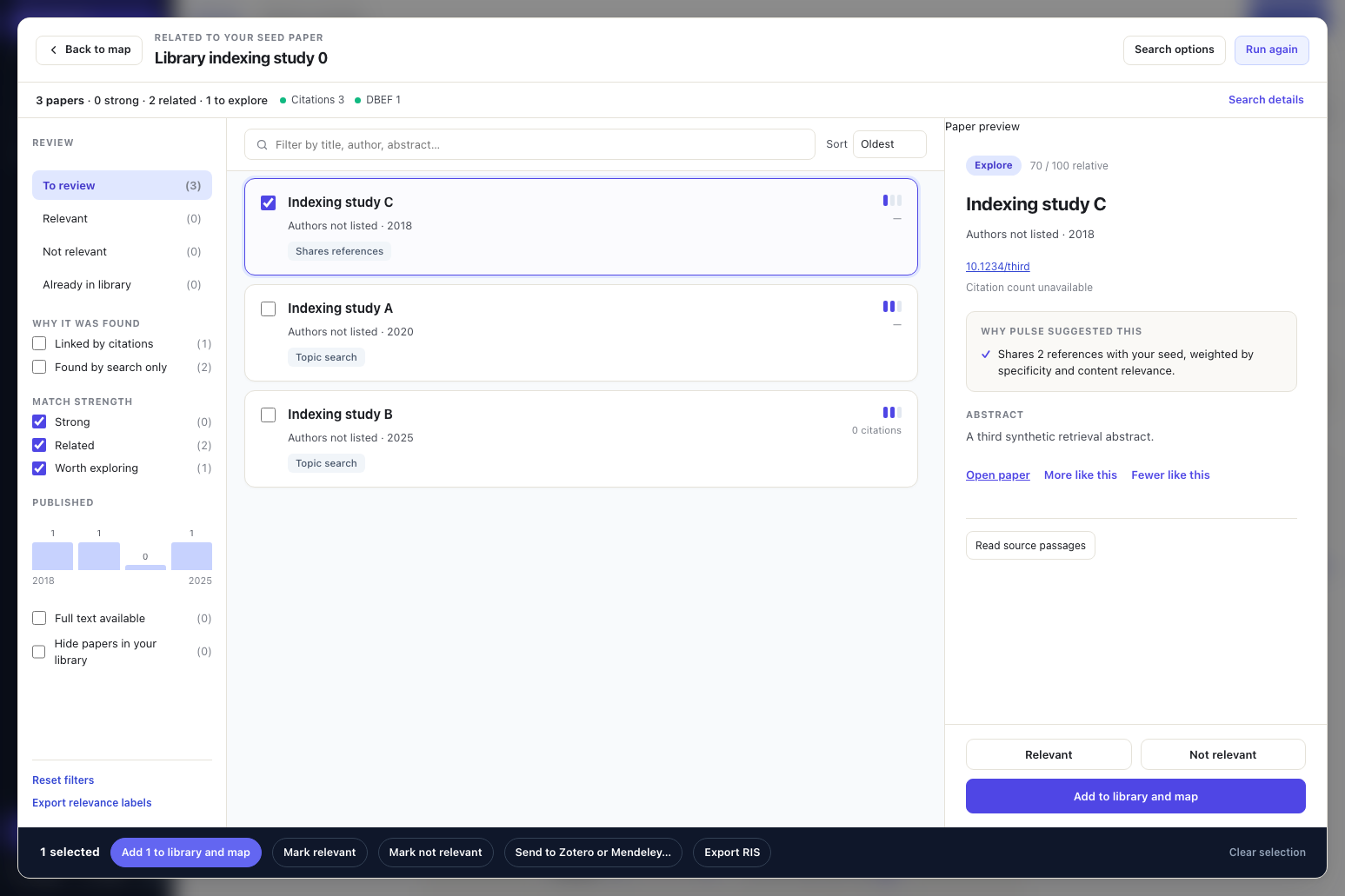Open the Search details link
The height and width of the screenshot is (896, 1345).
pos(1266,100)
